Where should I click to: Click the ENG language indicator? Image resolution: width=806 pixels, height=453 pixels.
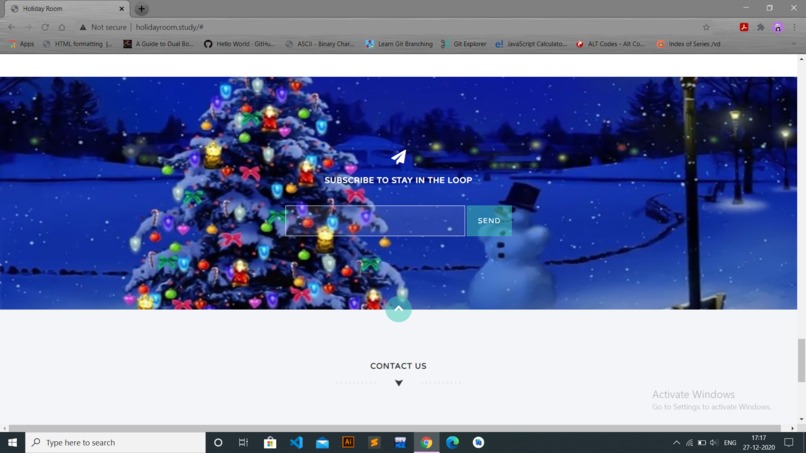(x=730, y=442)
